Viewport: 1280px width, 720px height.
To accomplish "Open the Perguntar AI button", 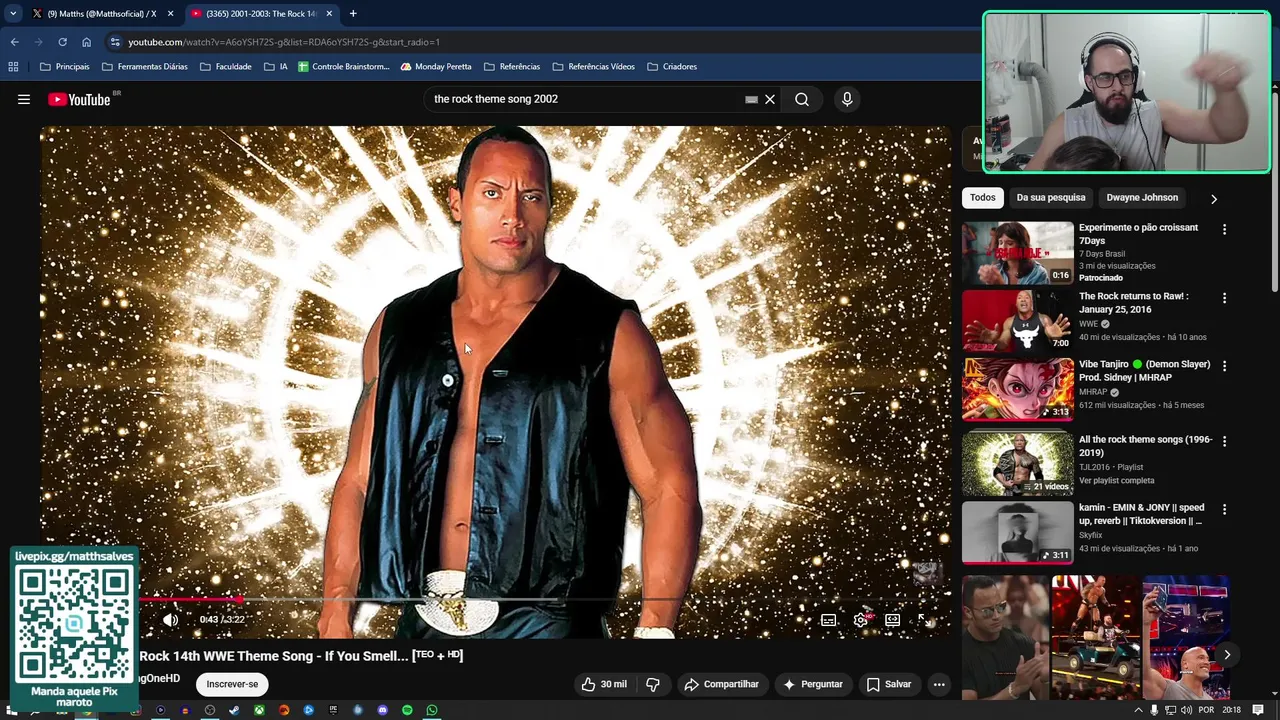I will tap(813, 684).
